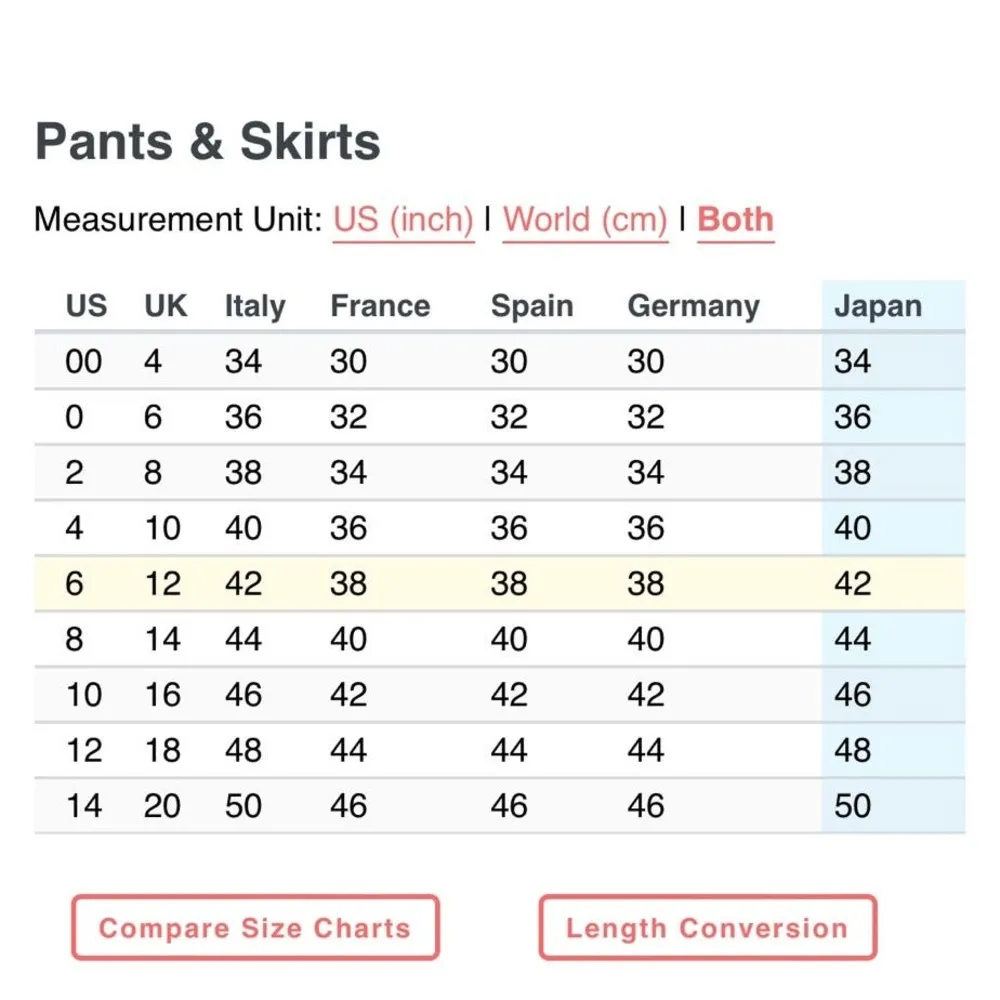Open Compare Size Charts
The image size is (1000, 1000).
pos(255,927)
